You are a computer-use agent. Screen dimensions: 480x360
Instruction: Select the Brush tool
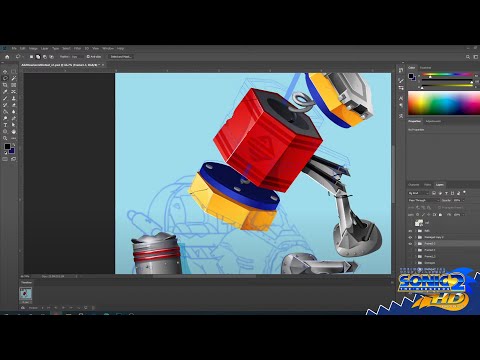[x=5, y=98]
